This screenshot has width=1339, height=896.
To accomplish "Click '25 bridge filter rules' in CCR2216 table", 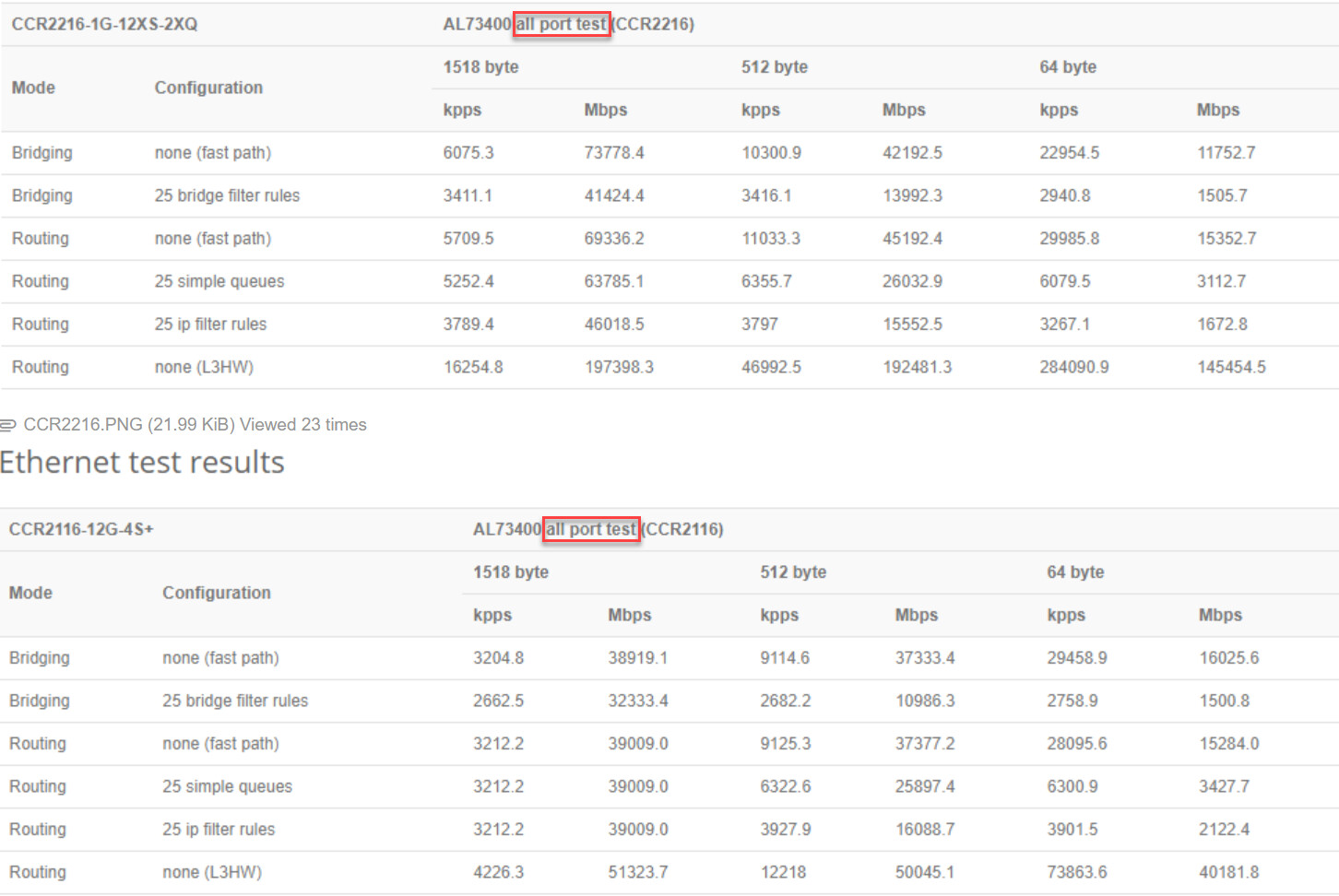I will coord(227,195).
